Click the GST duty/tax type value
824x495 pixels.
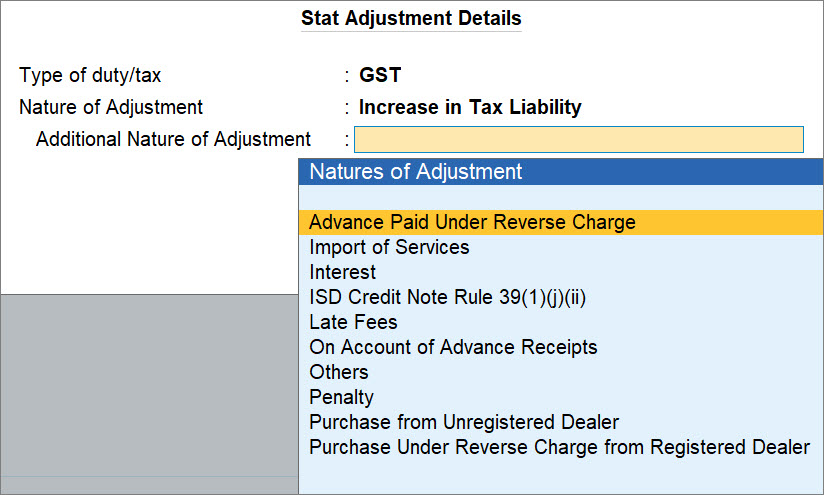click(380, 75)
